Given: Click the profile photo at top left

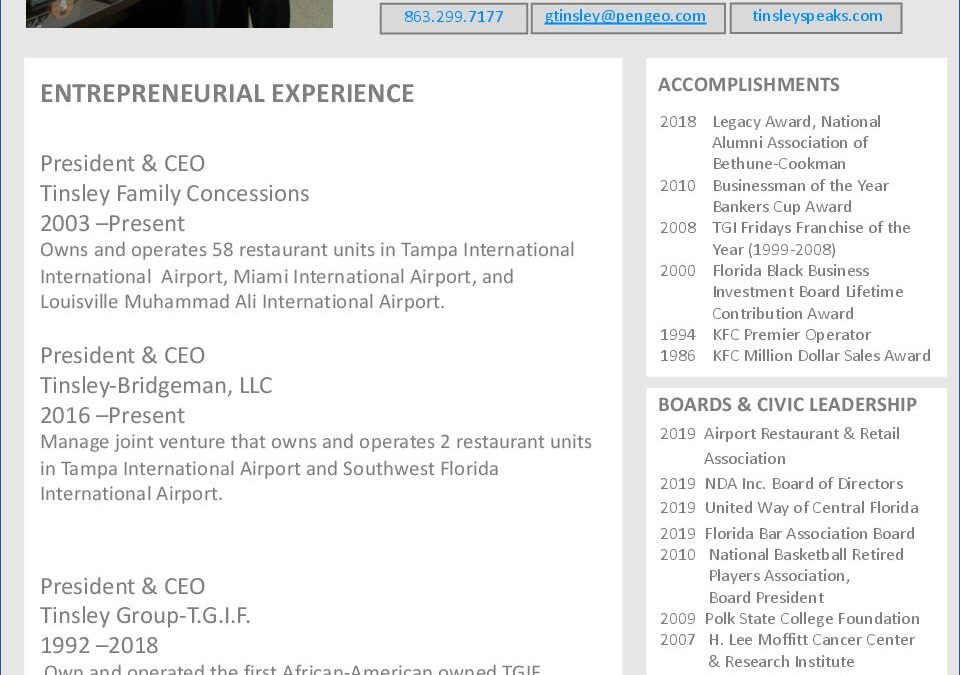Looking at the screenshot, I should 179,13.
